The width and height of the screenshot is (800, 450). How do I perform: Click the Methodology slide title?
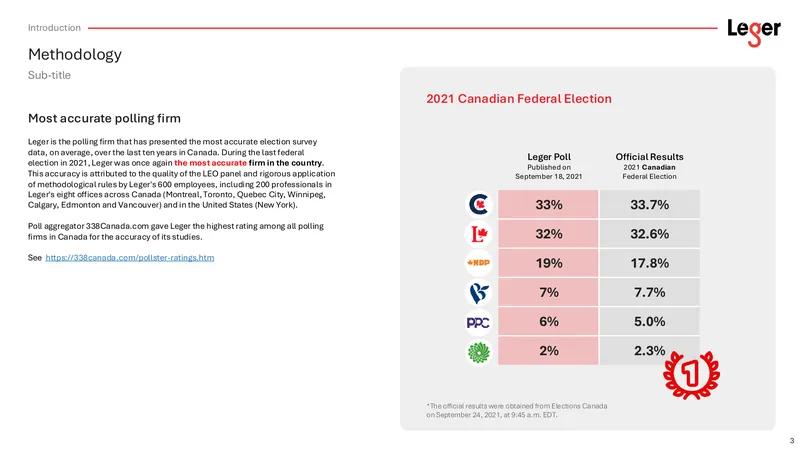click(75, 54)
